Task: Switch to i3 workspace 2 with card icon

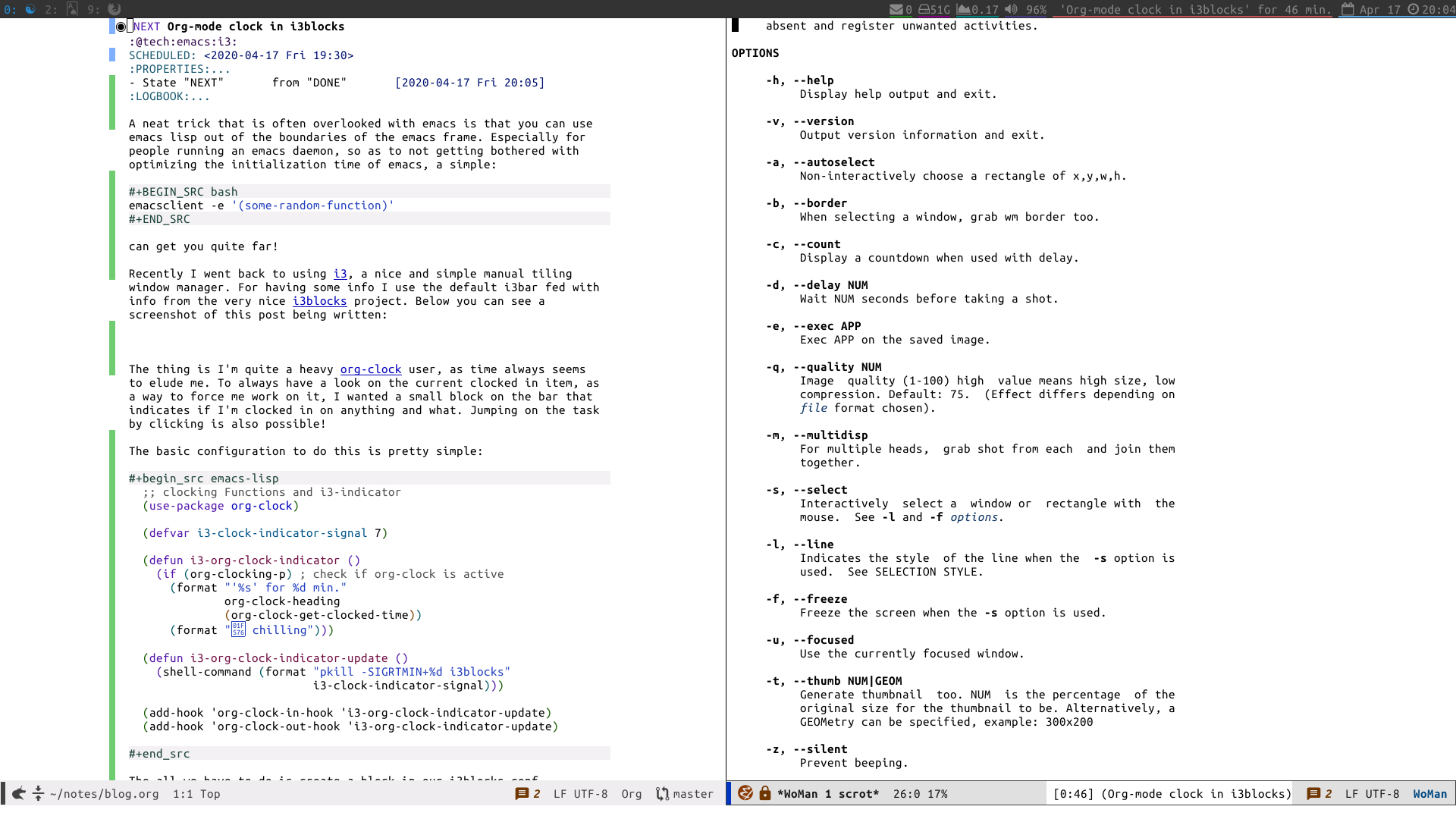Action: tap(61, 9)
